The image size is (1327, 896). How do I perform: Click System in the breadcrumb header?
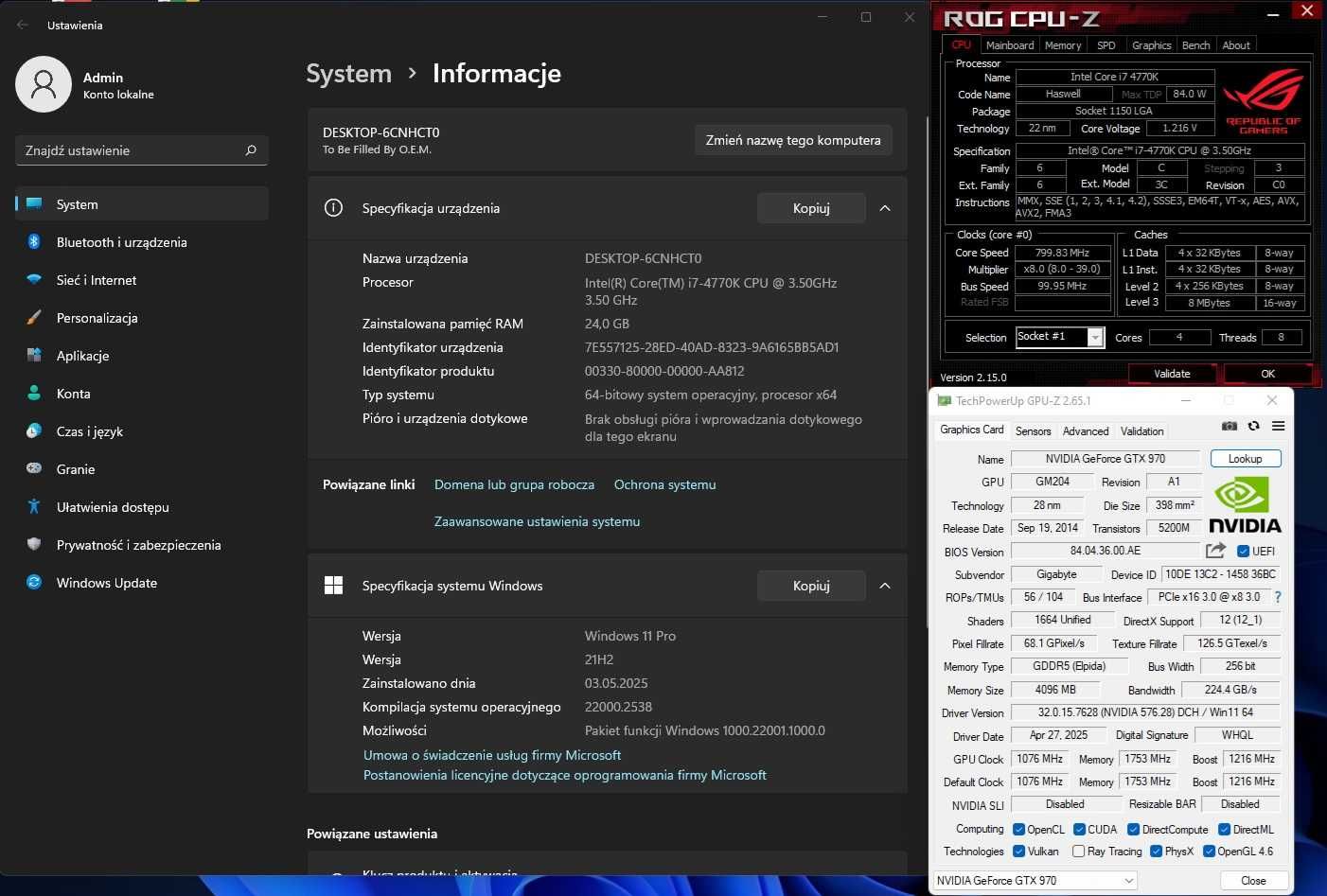point(348,73)
